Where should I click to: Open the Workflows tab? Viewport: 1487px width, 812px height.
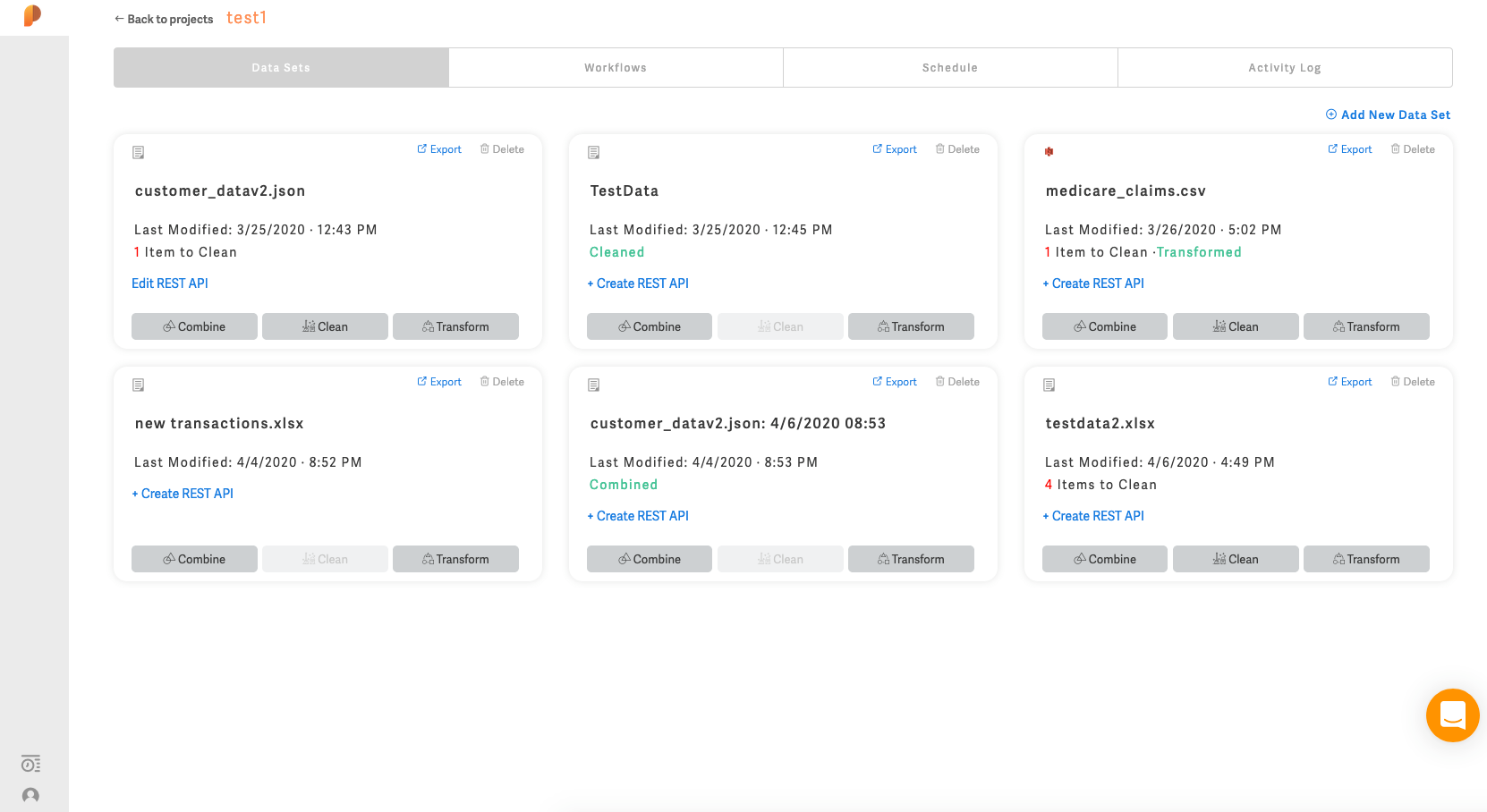616,67
